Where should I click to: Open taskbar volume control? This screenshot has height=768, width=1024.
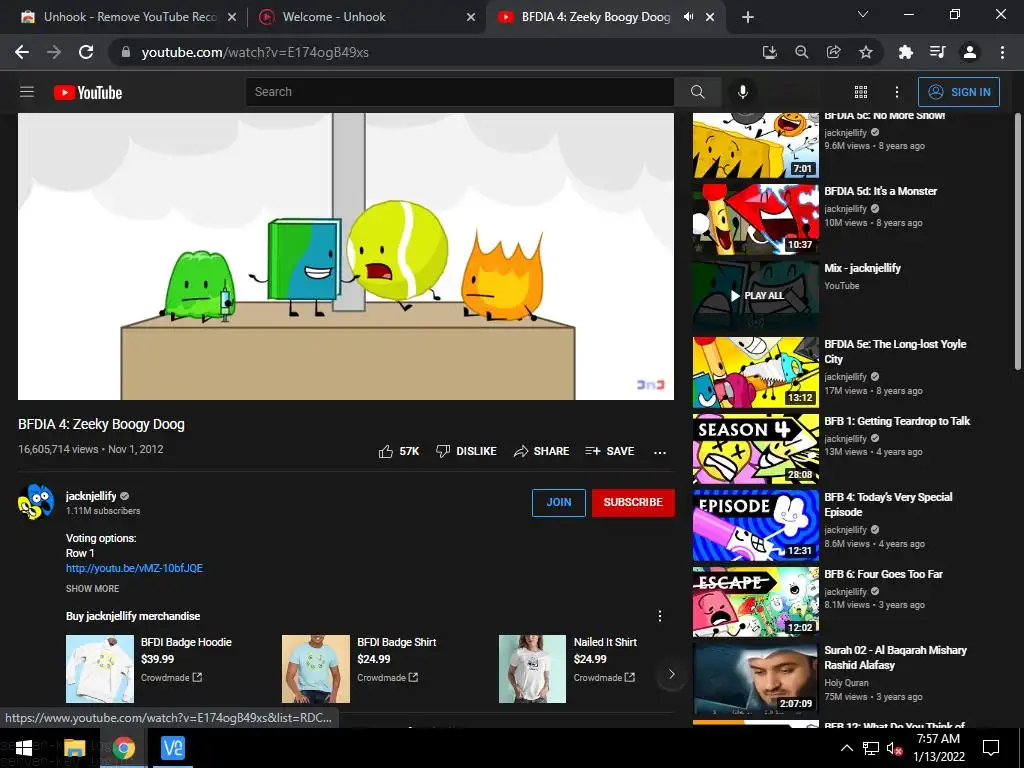click(894, 748)
